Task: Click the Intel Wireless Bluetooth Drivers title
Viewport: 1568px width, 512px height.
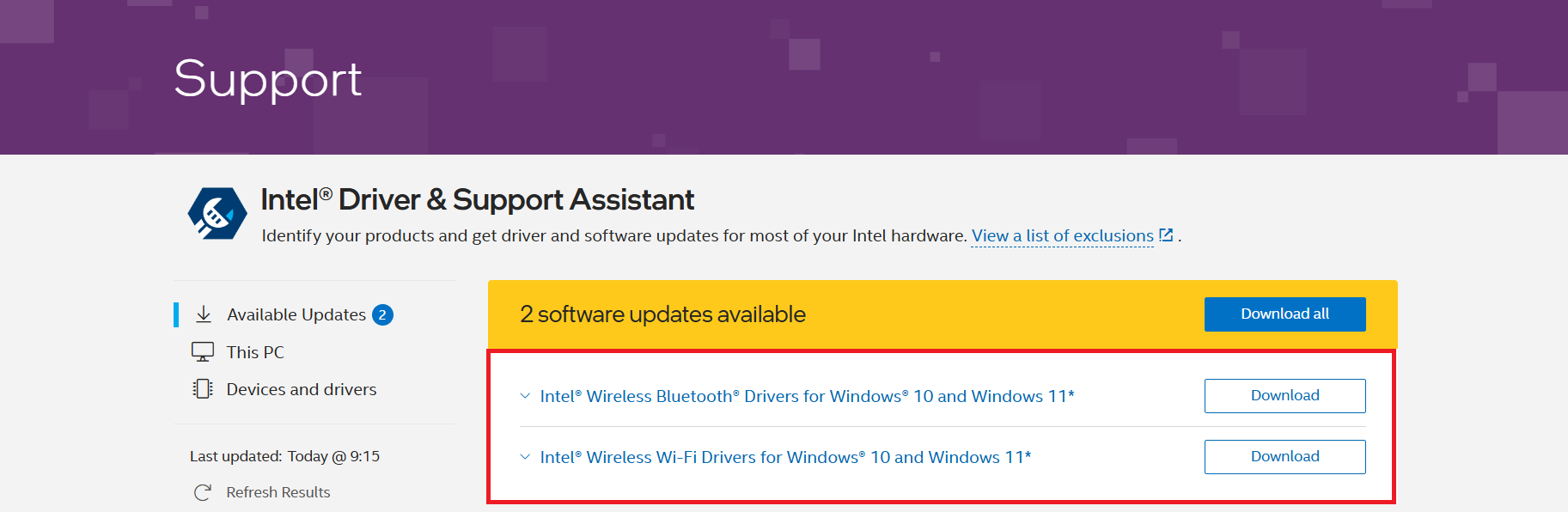Action: click(807, 396)
